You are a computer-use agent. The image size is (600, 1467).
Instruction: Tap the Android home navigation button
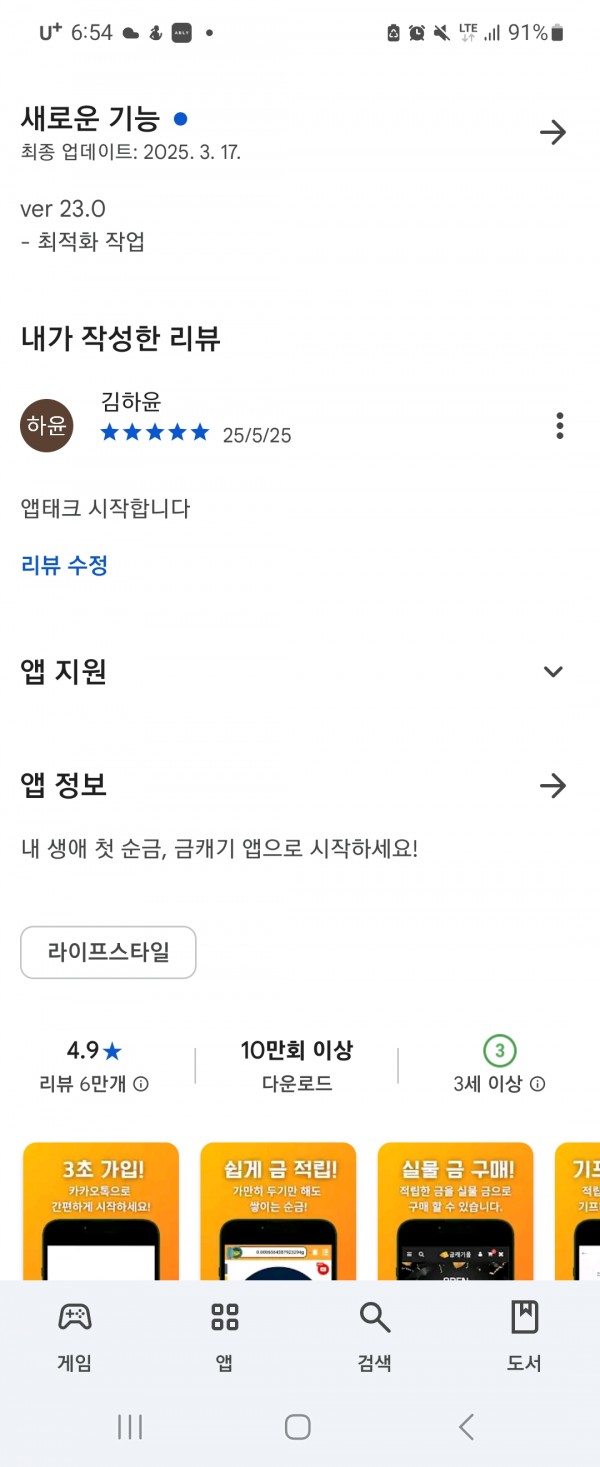(298, 1427)
